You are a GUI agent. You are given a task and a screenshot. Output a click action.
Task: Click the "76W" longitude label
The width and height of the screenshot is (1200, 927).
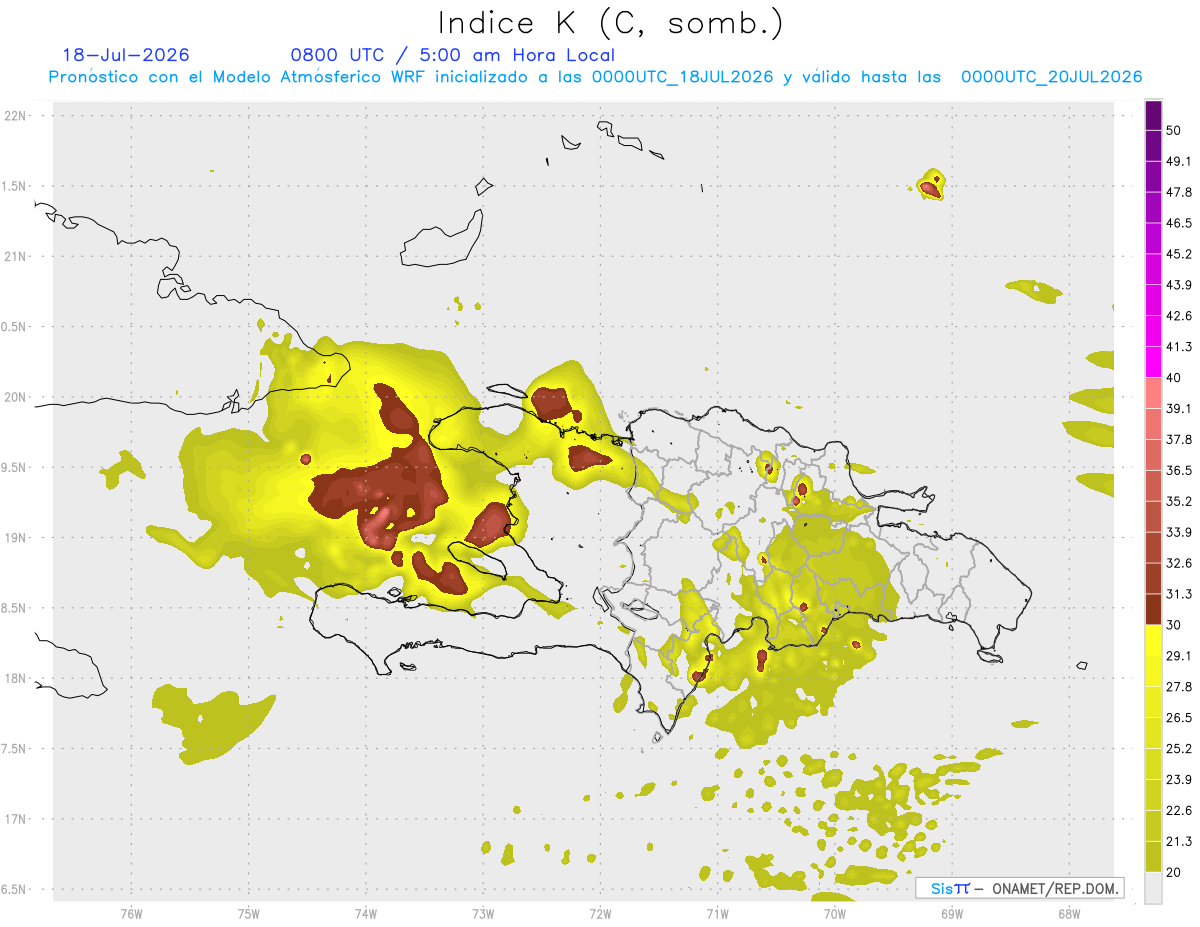click(131, 913)
